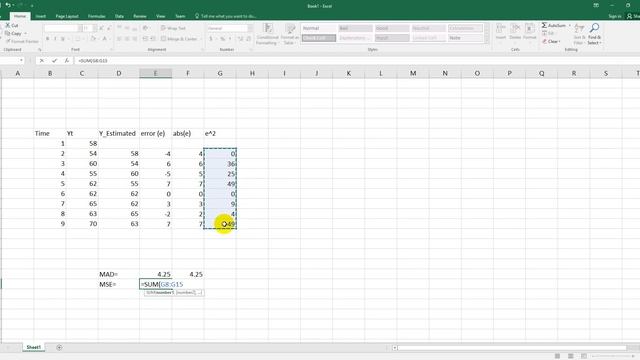Viewport: 640px width, 360px height.
Task: Select column E header
Action: [x=156, y=73]
